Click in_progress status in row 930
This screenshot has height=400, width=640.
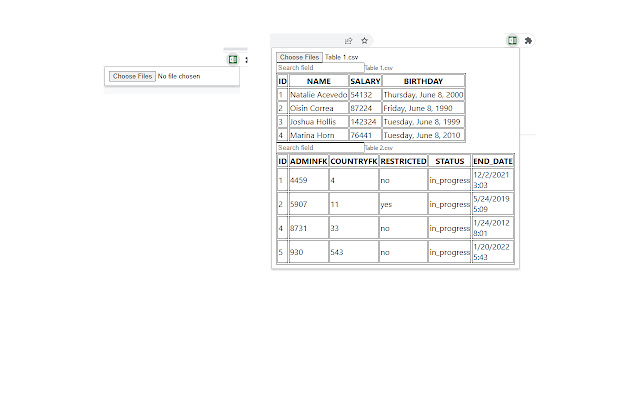(449, 252)
